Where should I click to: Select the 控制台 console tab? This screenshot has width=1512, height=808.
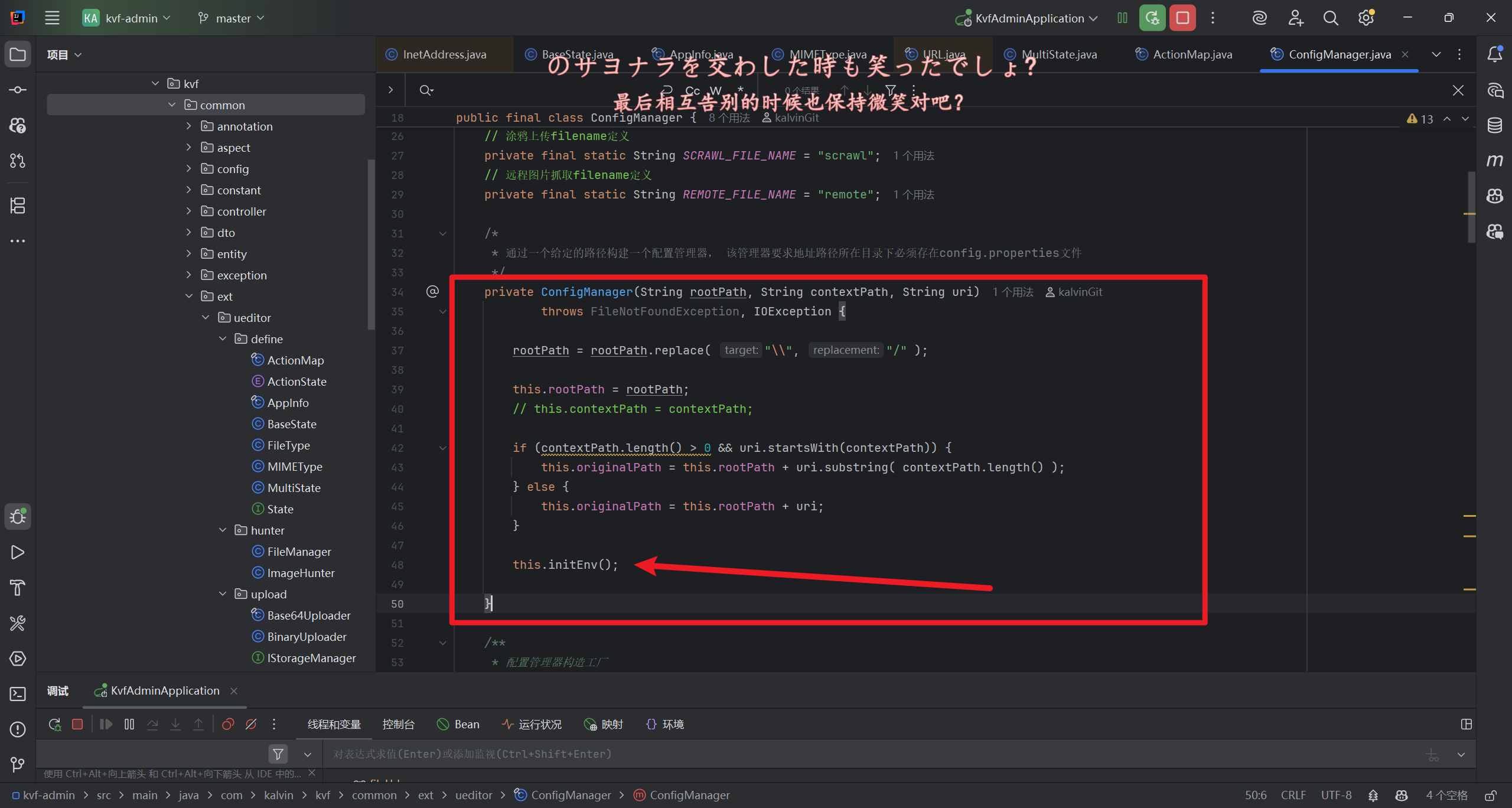pos(399,724)
